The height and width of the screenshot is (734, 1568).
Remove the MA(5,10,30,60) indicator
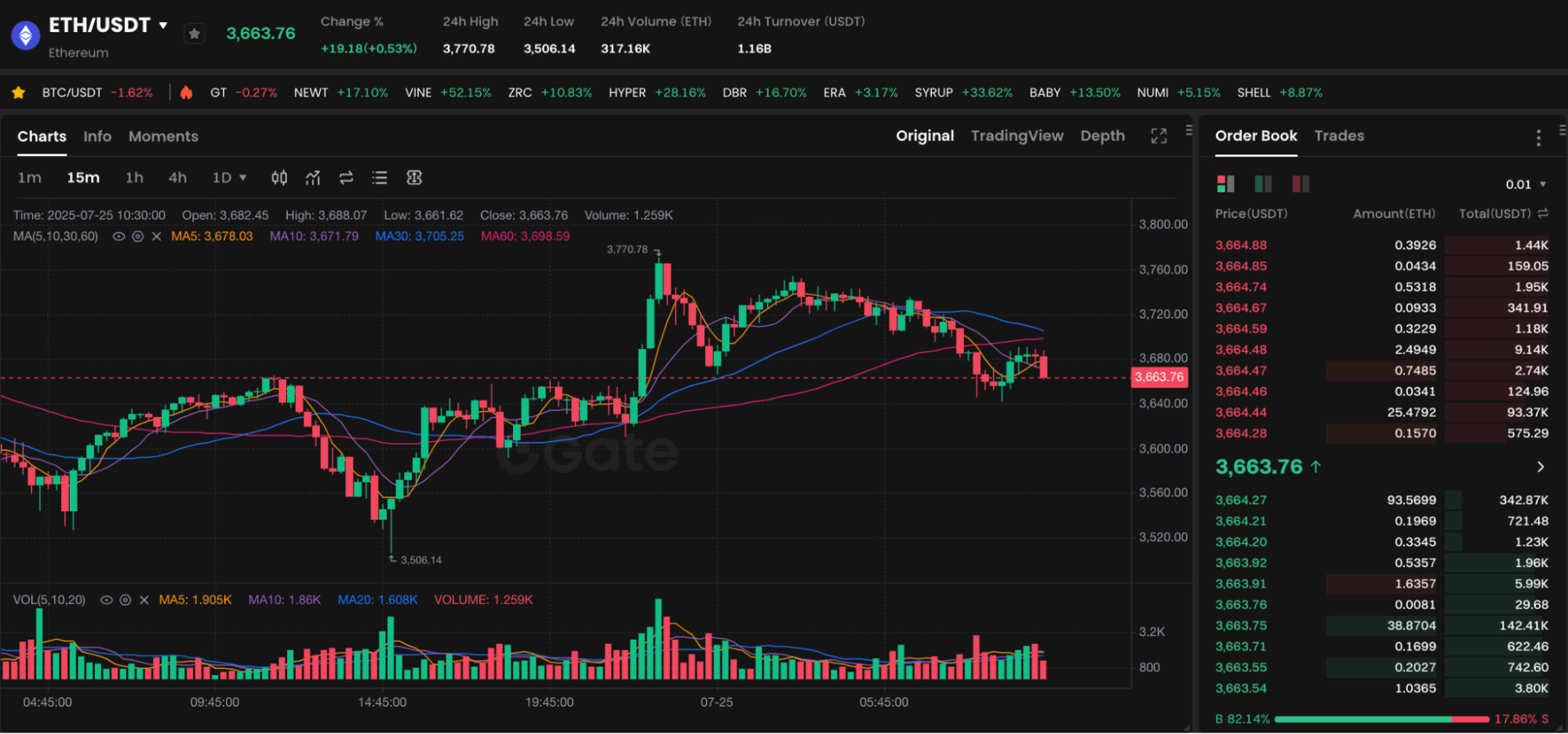click(x=156, y=236)
